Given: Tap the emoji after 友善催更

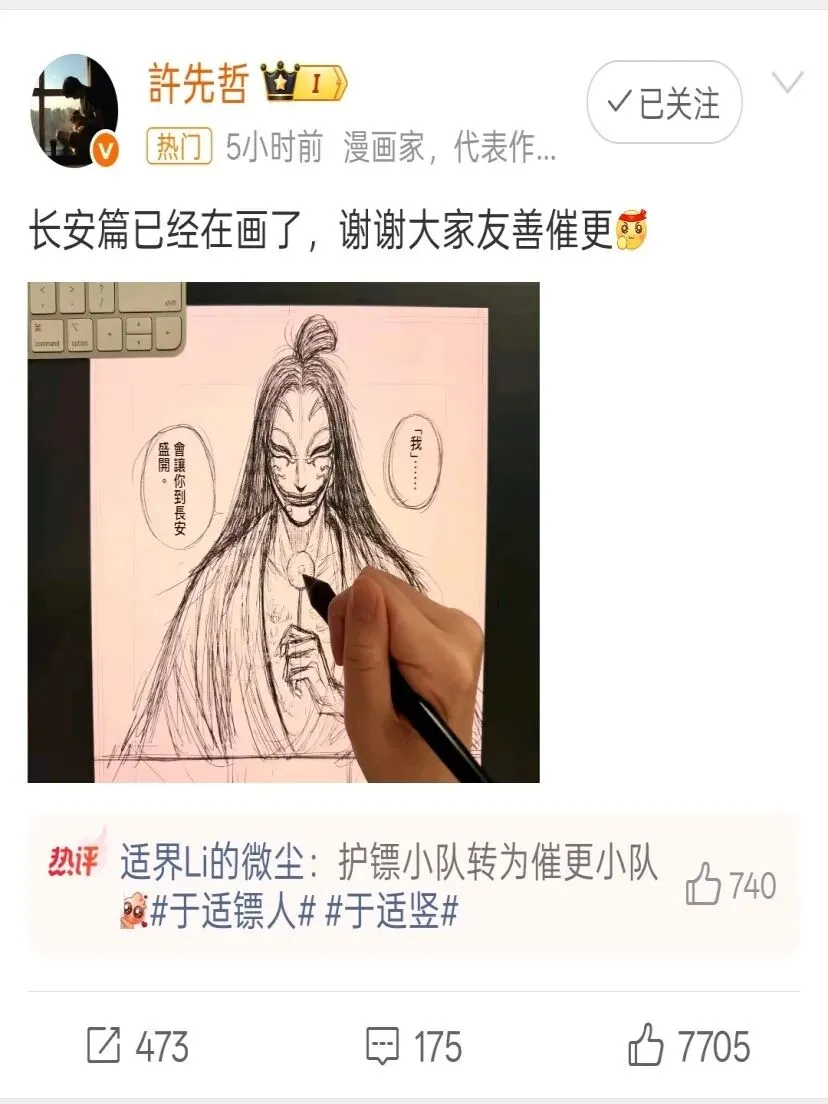Looking at the screenshot, I should (x=632, y=231).
